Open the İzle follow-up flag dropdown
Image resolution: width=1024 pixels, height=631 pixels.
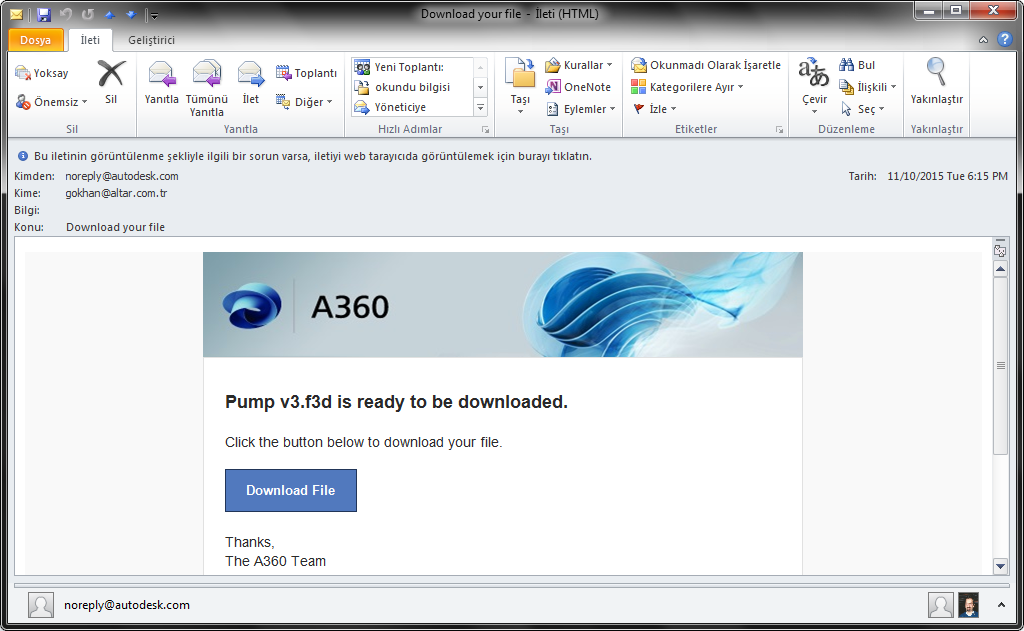click(654, 109)
